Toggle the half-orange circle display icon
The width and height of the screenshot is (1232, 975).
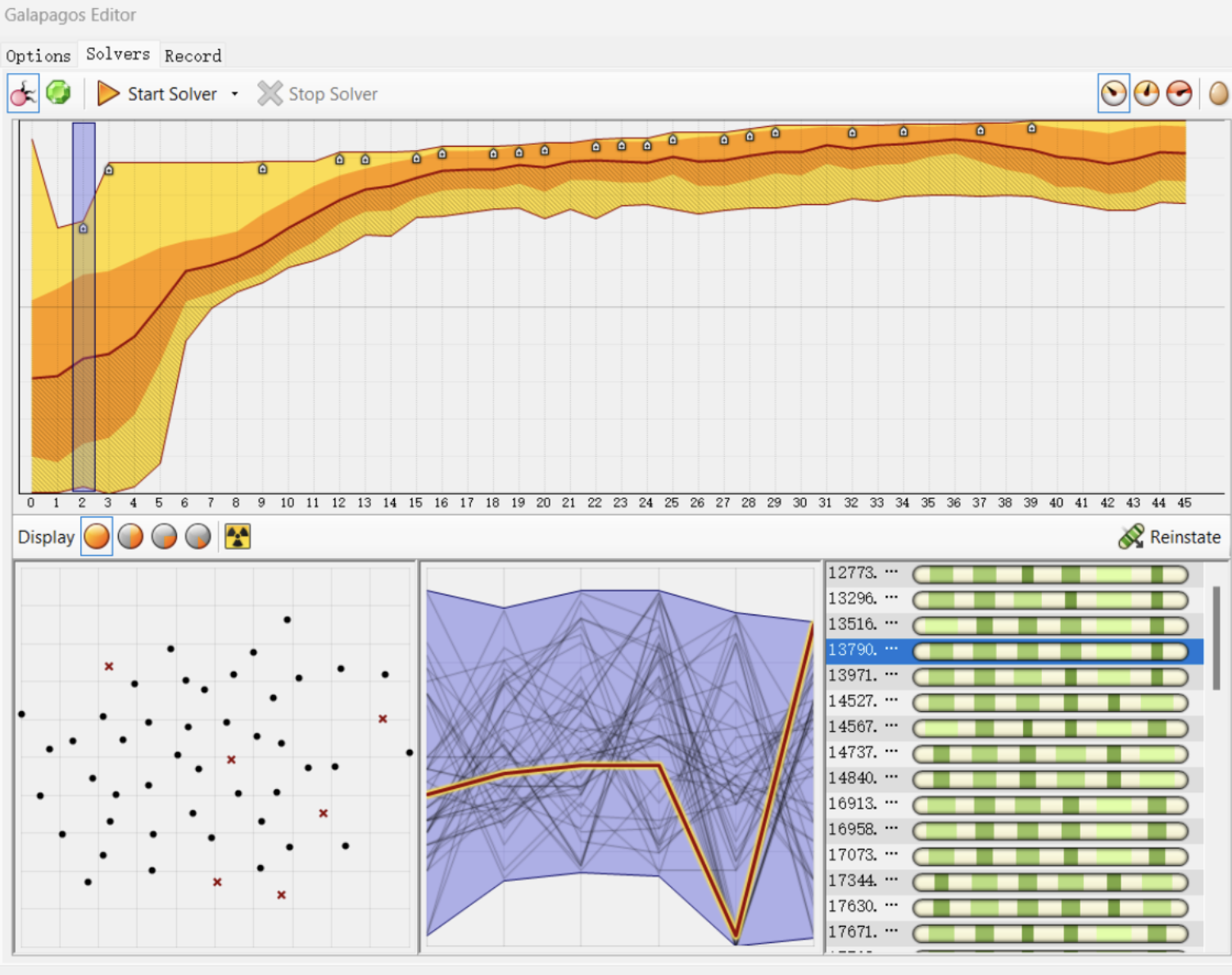pyautogui.click(x=130, y=537)
